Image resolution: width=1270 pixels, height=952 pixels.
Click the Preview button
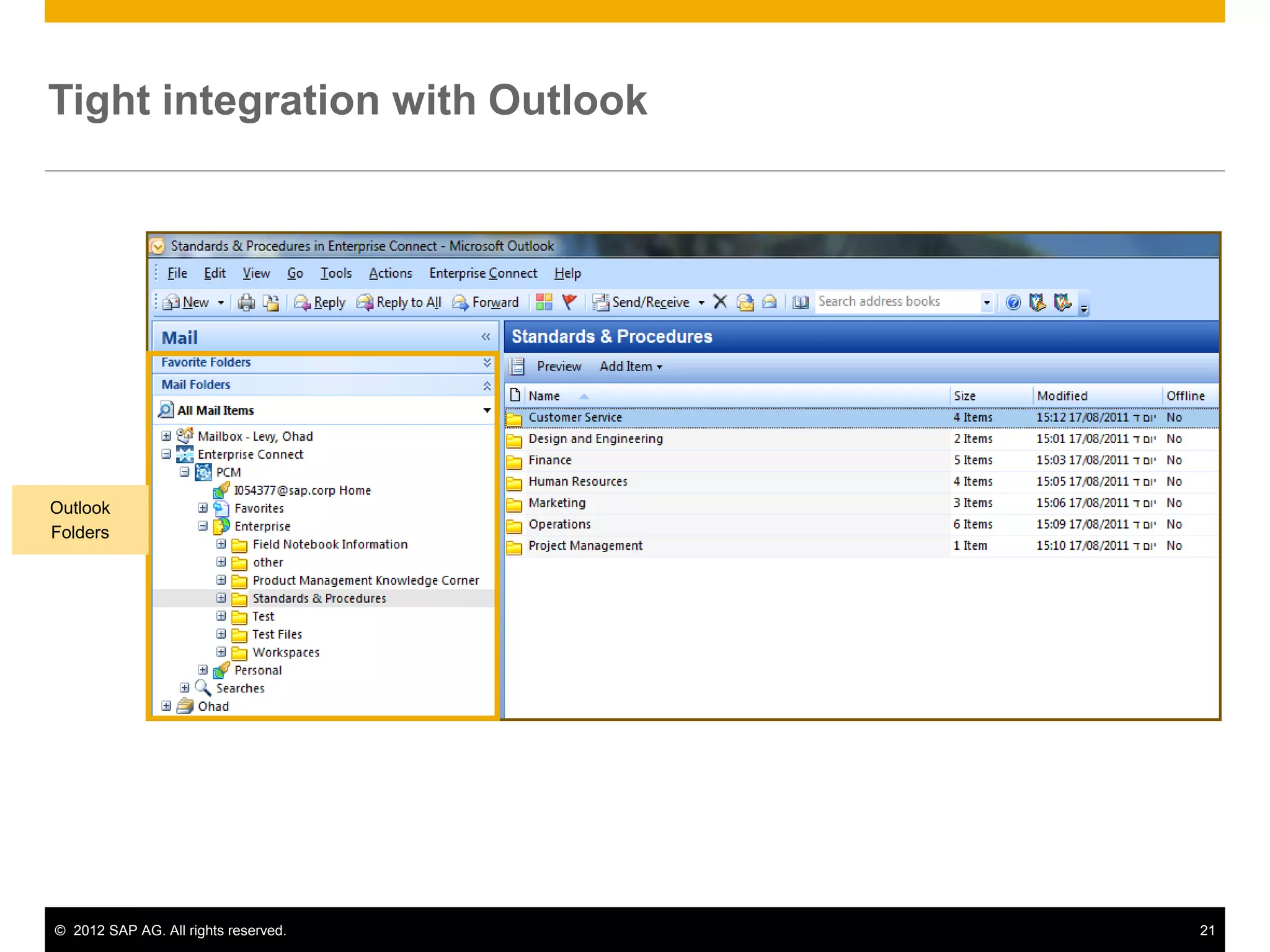click(x=559, y=366)
